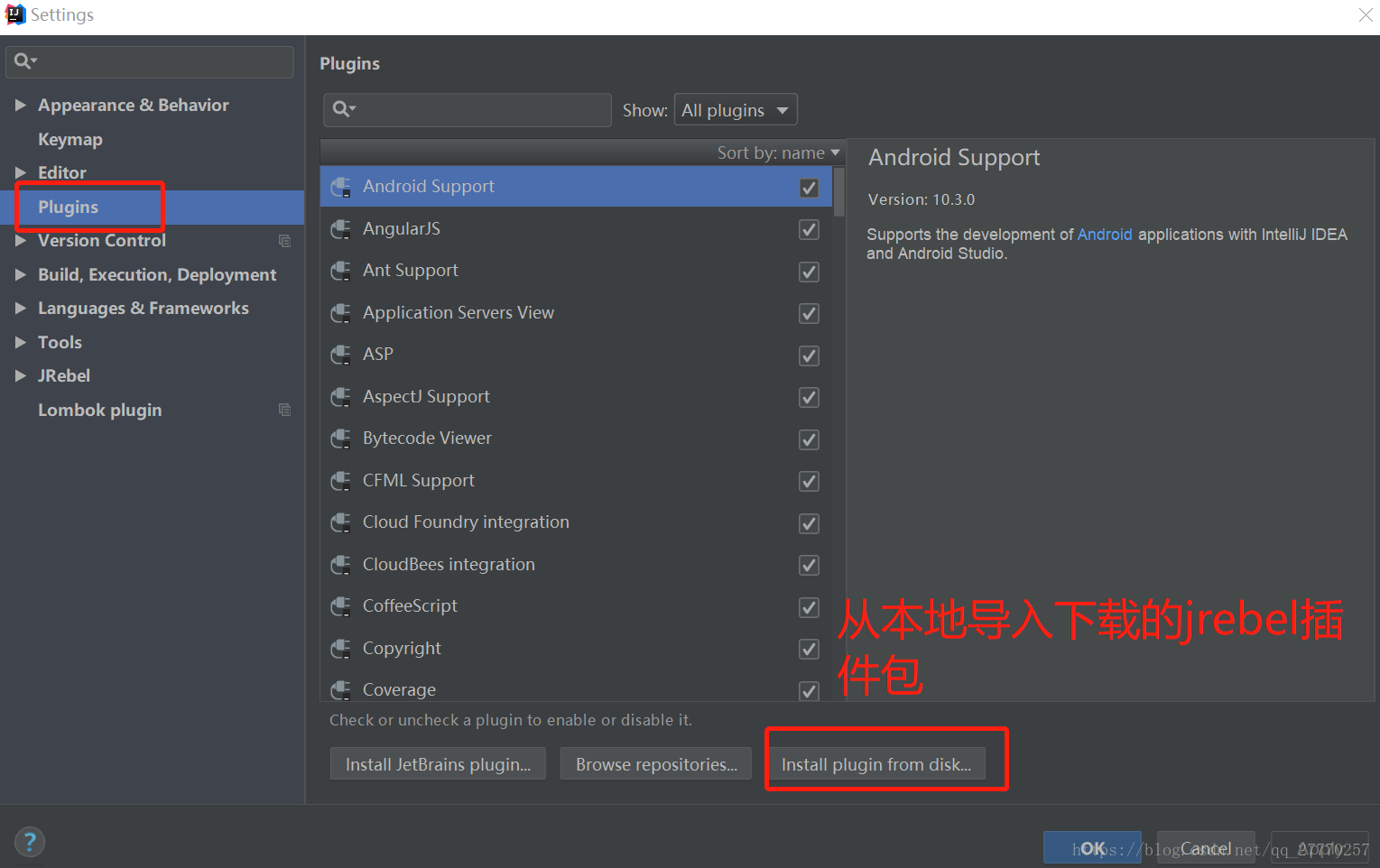Disable the CFML Support checkbox

(809, 482)
